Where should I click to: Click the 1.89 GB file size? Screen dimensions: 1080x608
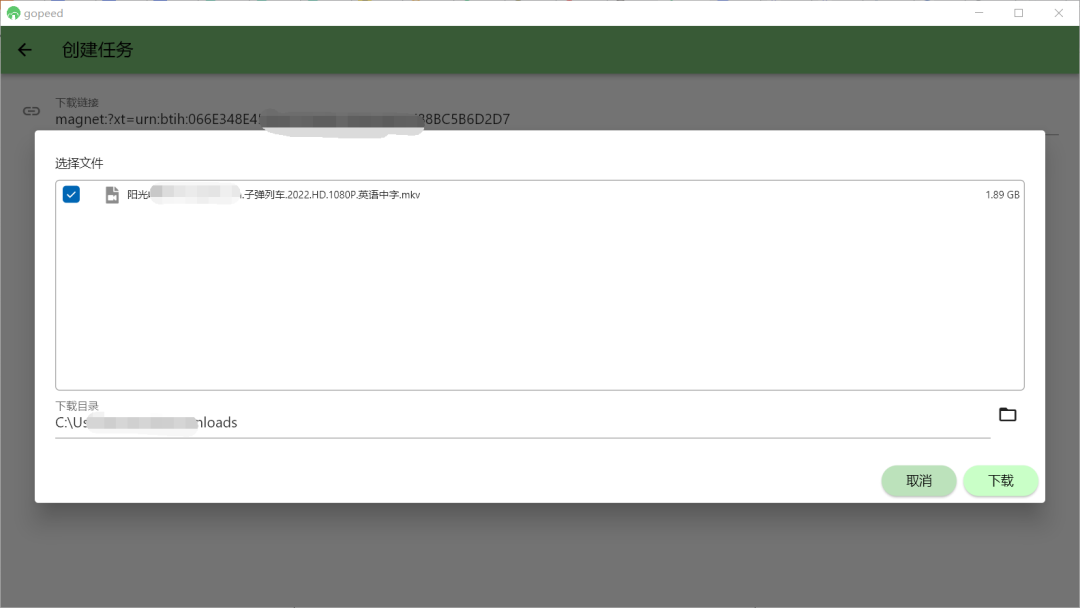pos(1002,195)
